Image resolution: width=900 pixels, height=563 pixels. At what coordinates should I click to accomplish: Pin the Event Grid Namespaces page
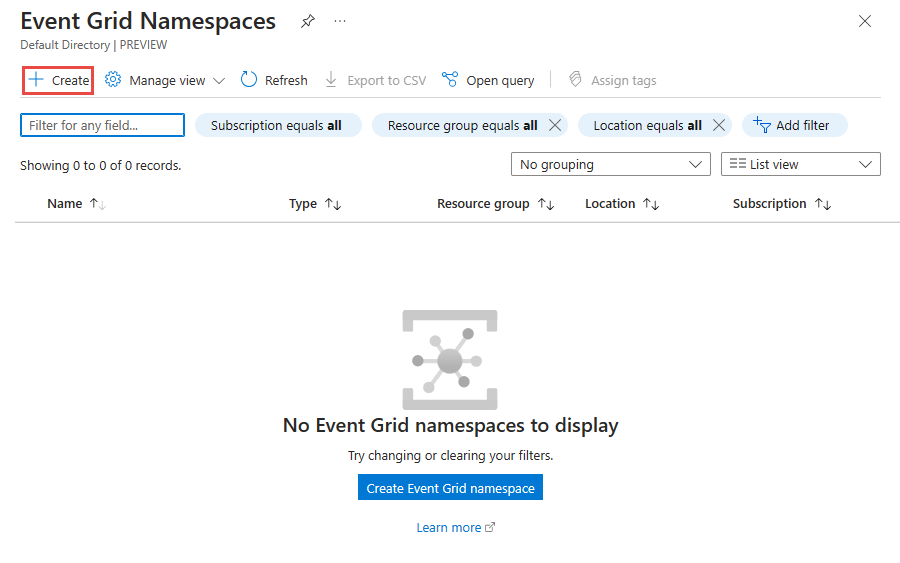point(308,22)
